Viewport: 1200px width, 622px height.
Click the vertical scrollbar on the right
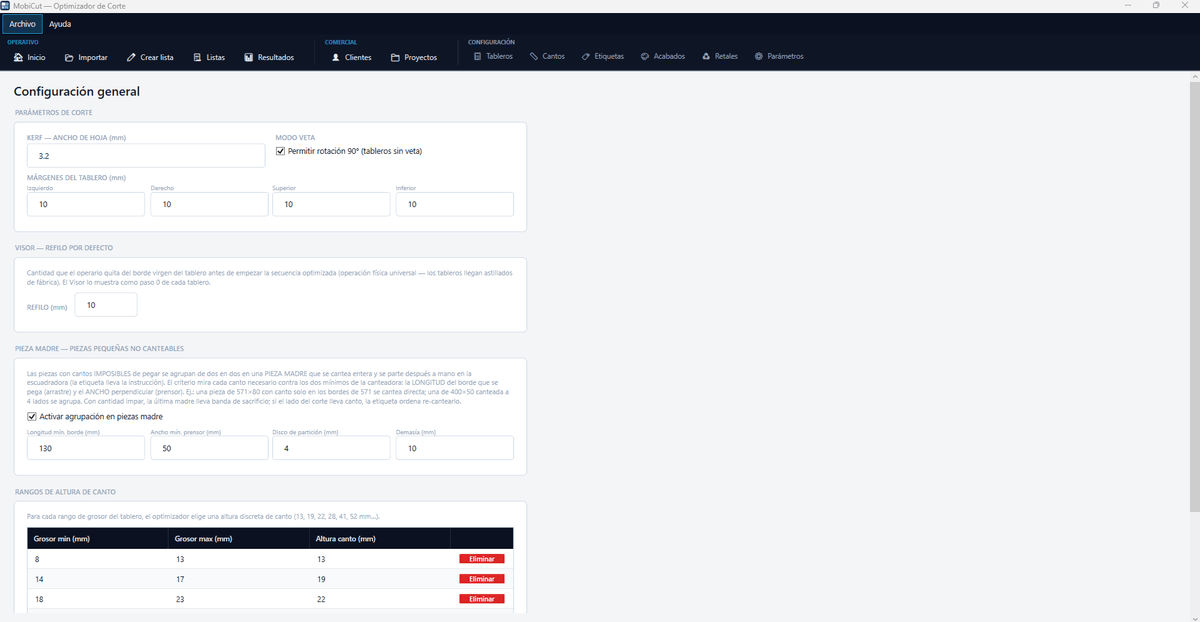[x=1194, y=300]
